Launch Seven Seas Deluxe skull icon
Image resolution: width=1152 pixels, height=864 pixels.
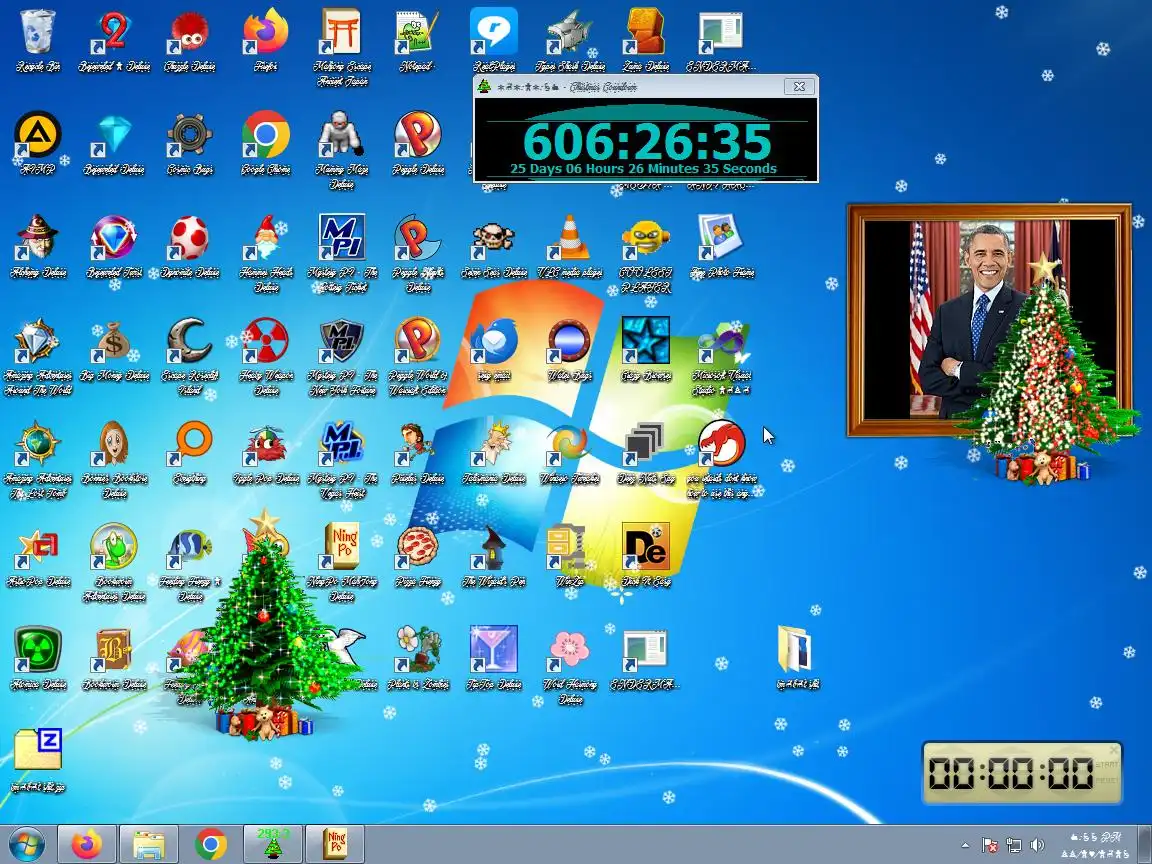494,246
